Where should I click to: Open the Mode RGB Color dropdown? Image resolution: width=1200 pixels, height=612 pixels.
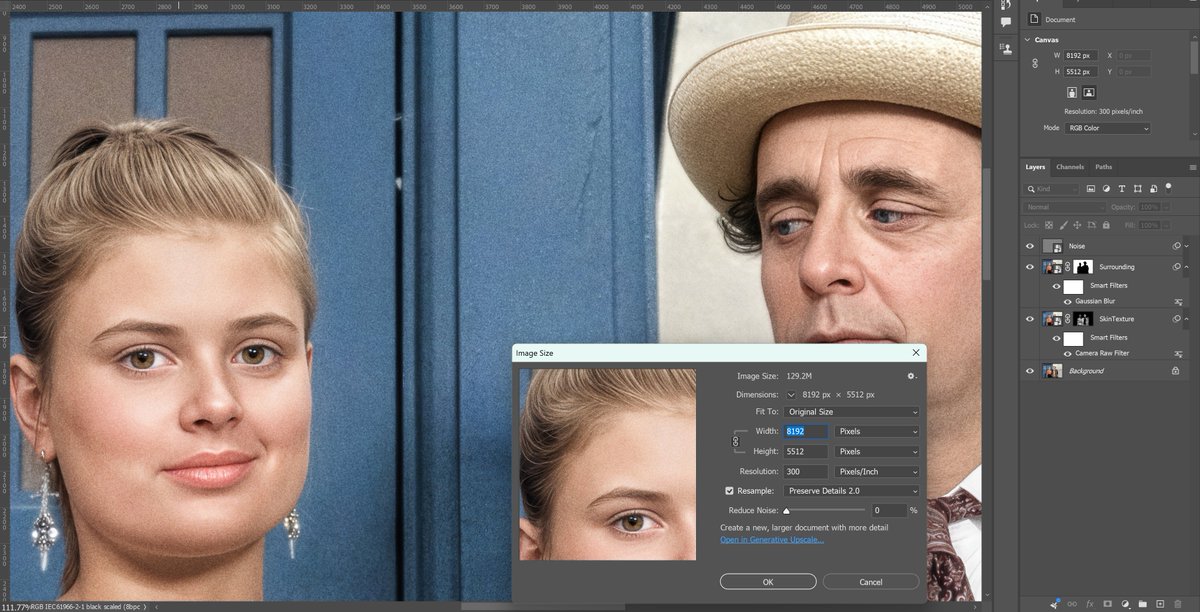pos(1107,128)
